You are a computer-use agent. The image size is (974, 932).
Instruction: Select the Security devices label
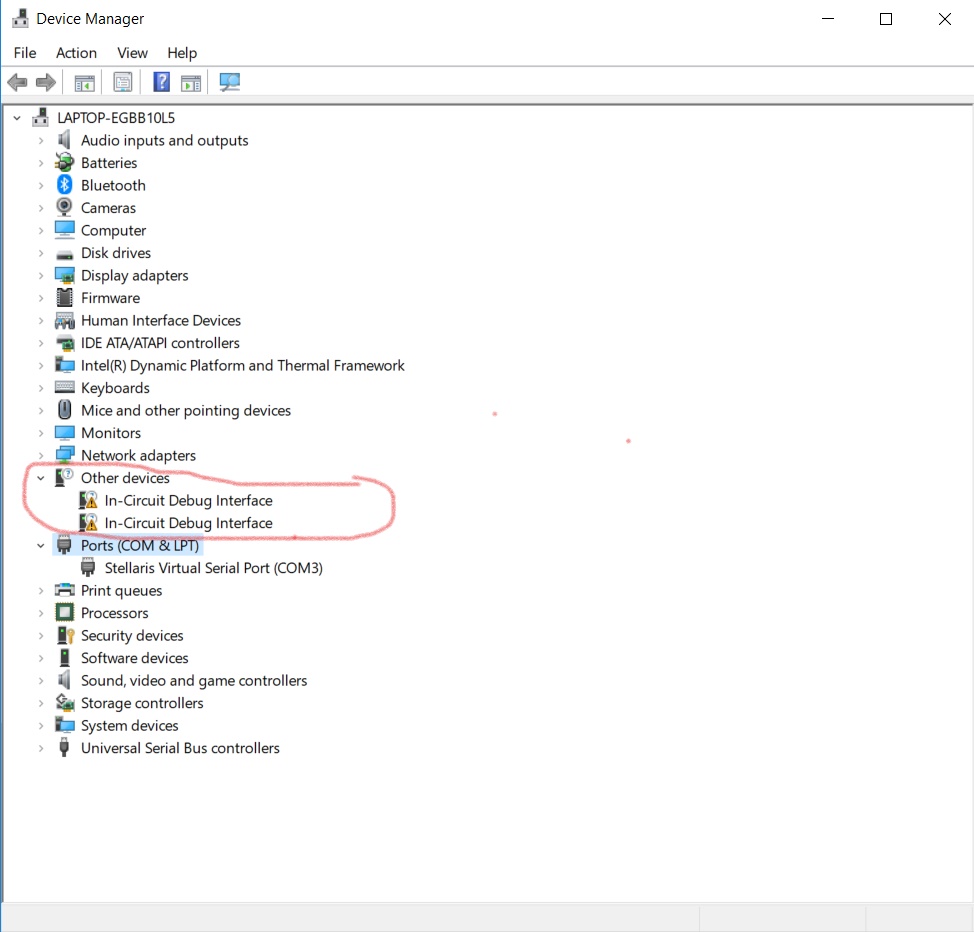132,636
